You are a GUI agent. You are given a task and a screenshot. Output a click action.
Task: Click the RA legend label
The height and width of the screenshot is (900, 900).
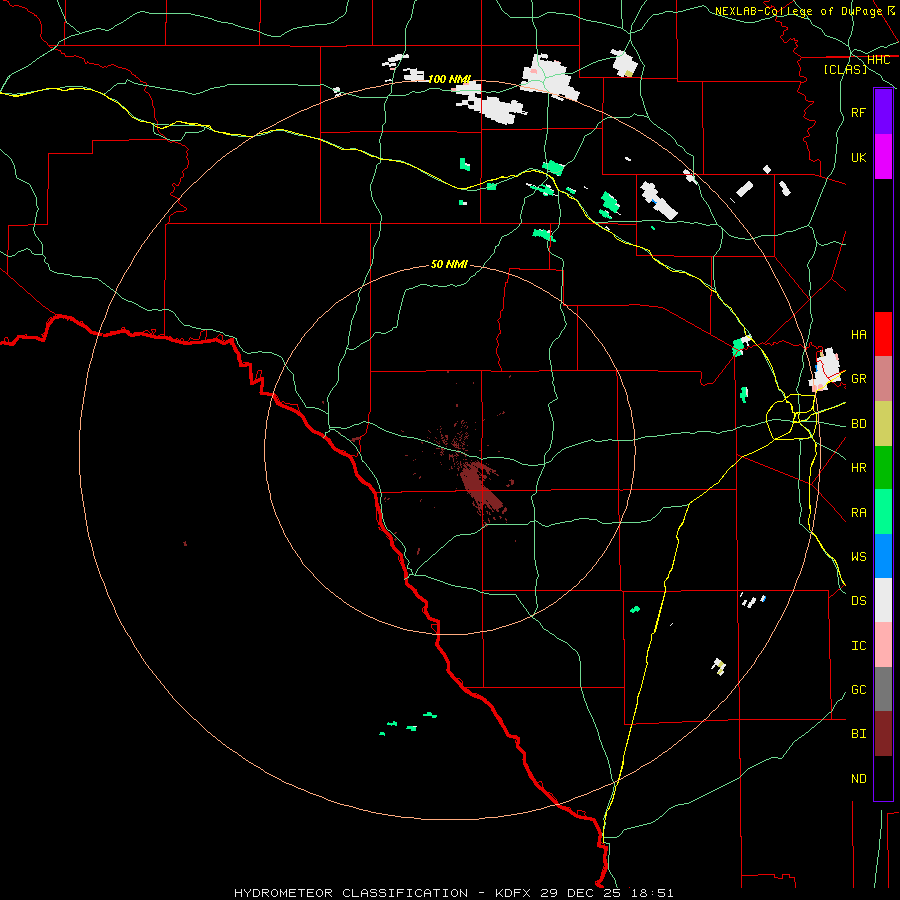tap(858, 513)
